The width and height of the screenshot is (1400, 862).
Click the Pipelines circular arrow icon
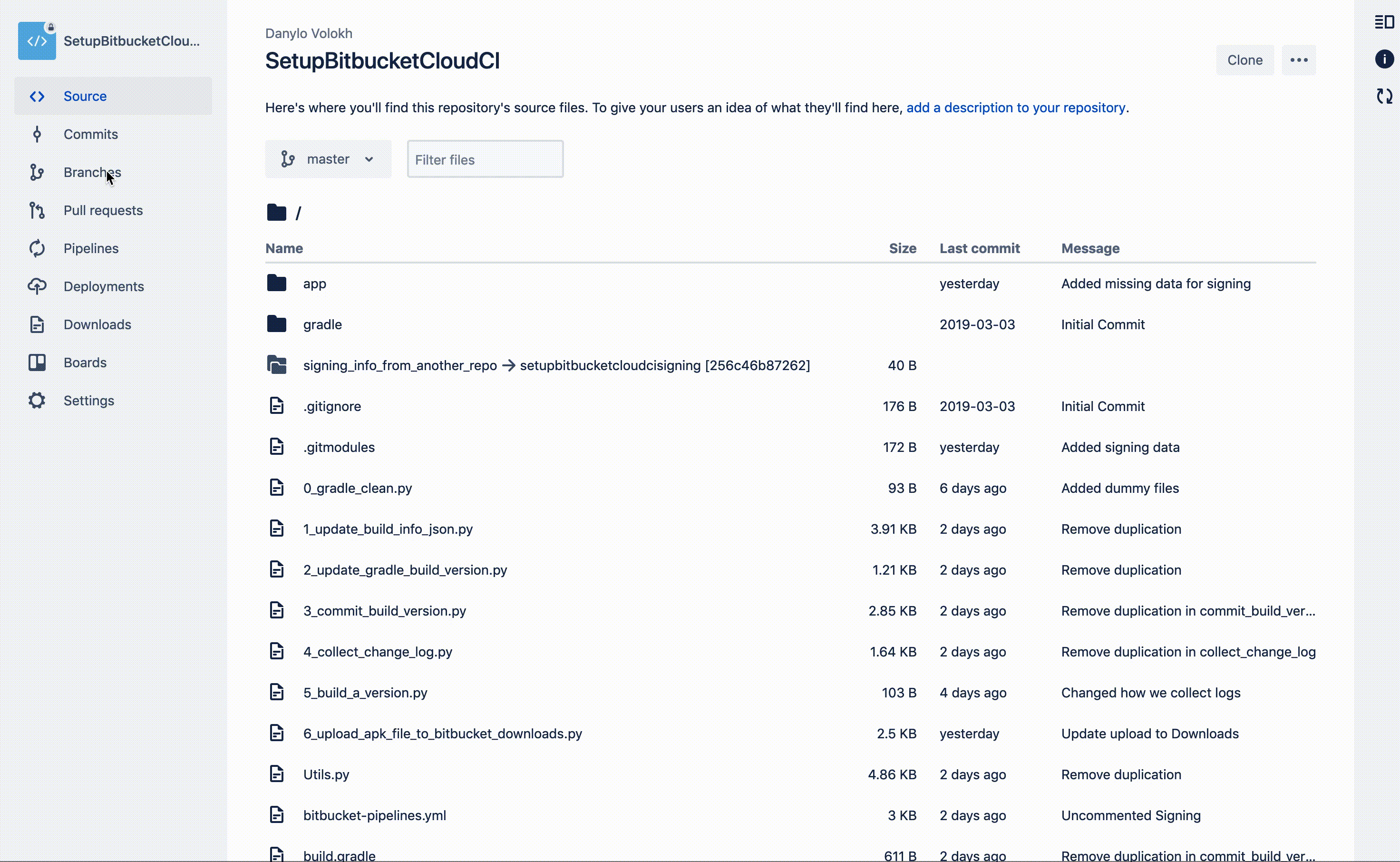point(37,249)
